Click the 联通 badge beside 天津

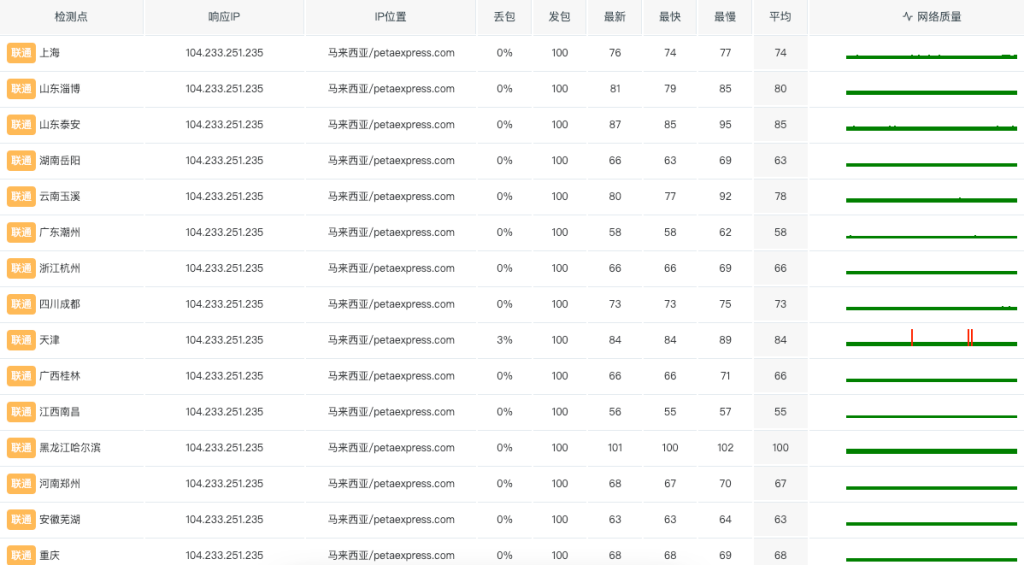point(21,340)
